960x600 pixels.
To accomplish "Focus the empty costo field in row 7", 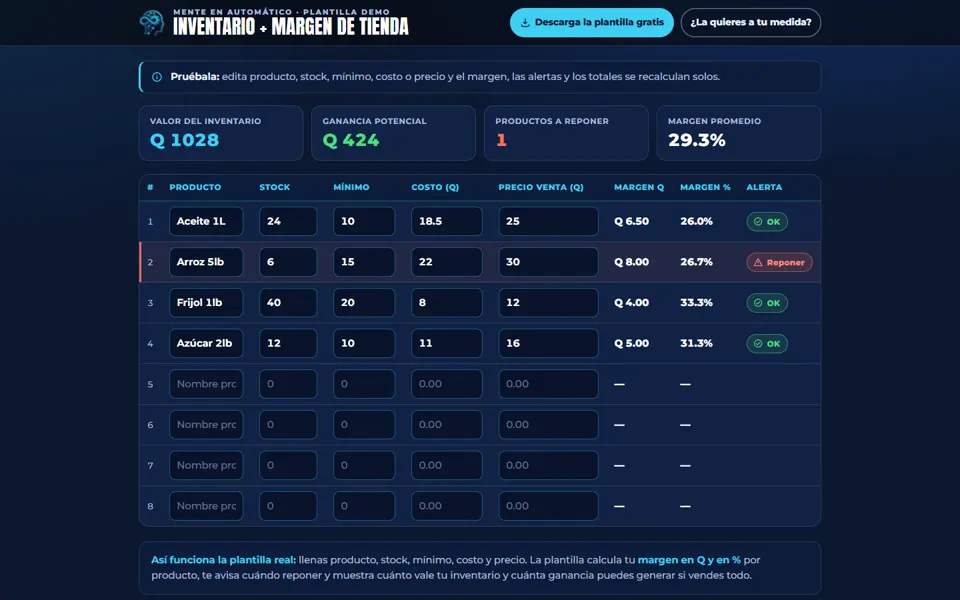I will click(x=446, y=465).
